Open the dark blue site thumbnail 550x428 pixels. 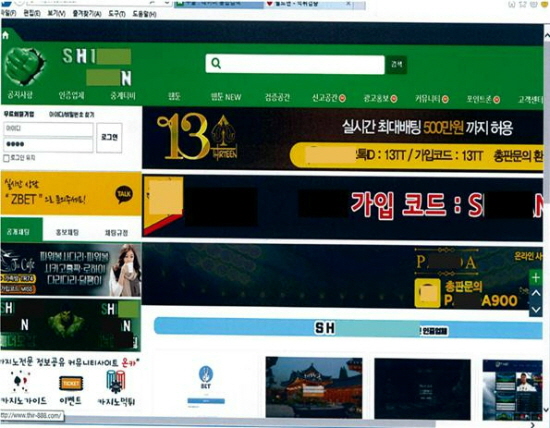[x=422, y=389]
